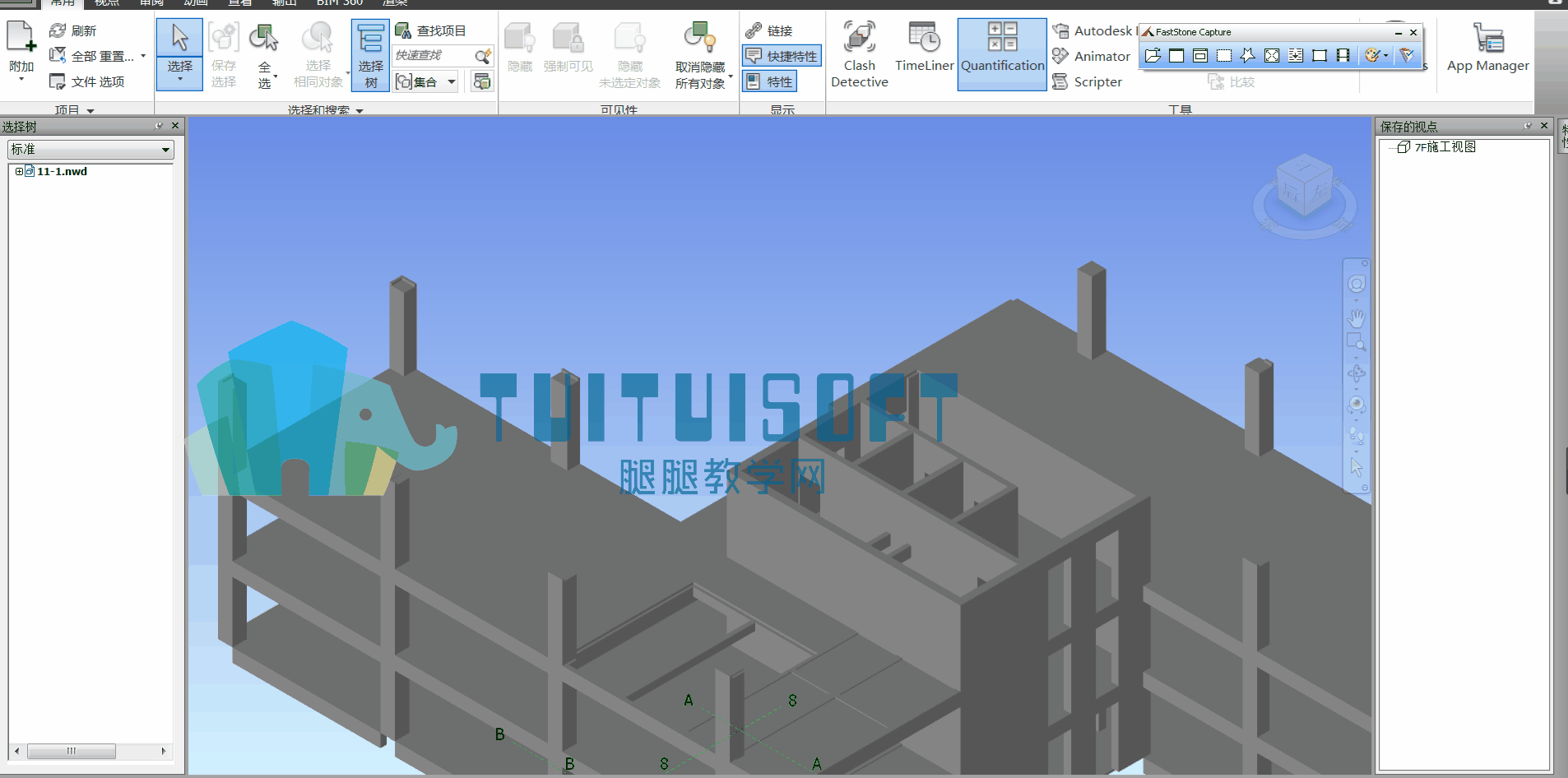Toggle the Selection Tree (选择树) panel
The image size is (1568, 778).
click(370, 55)
